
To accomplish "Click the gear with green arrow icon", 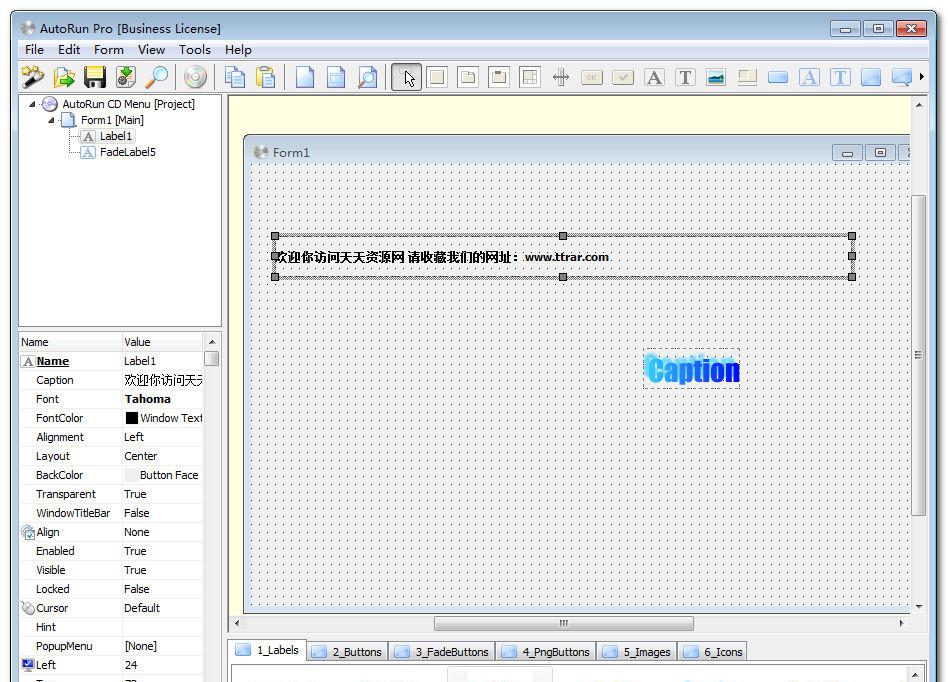I will [126, 77].
